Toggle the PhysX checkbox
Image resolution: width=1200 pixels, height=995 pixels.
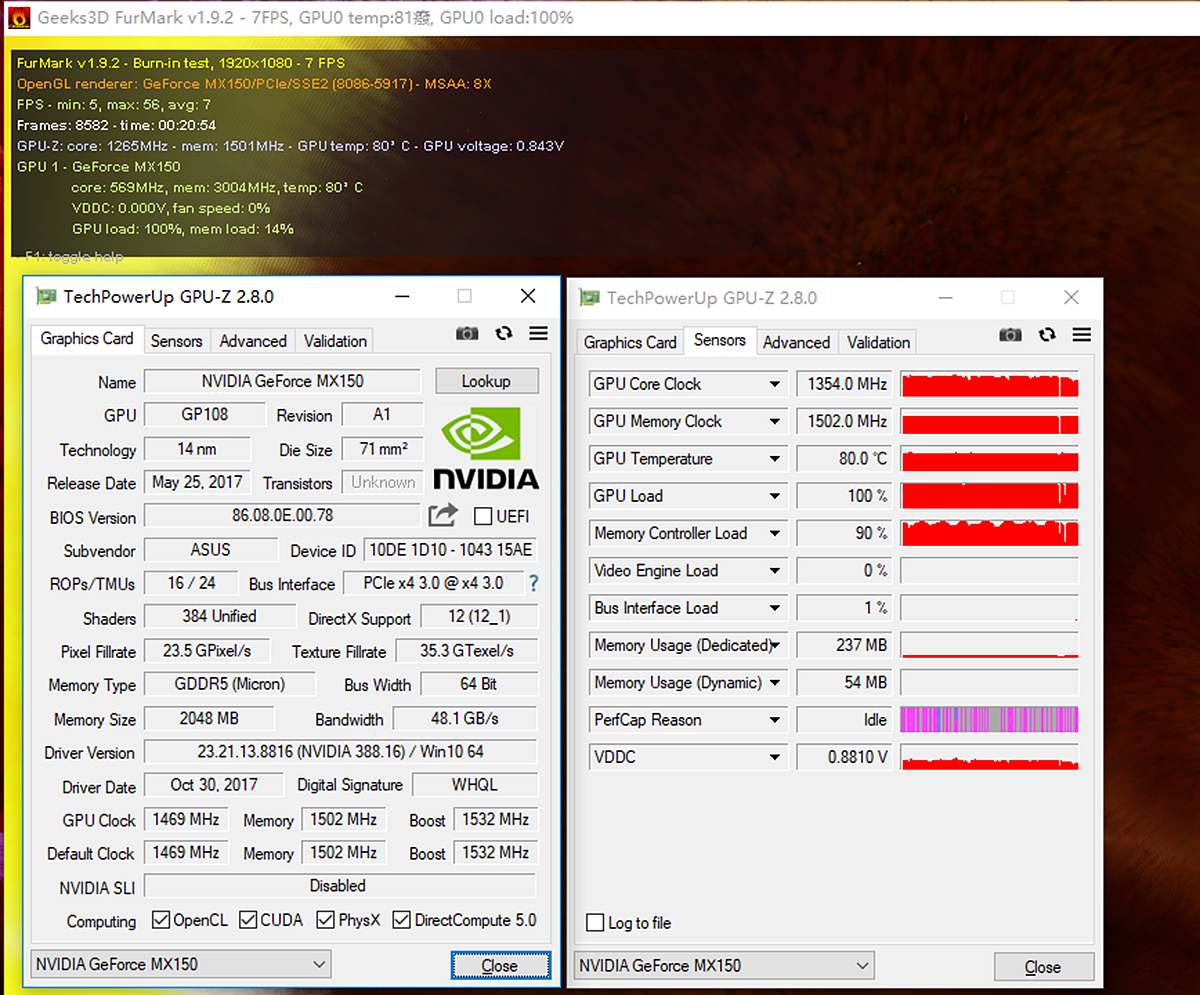point(325,919)
